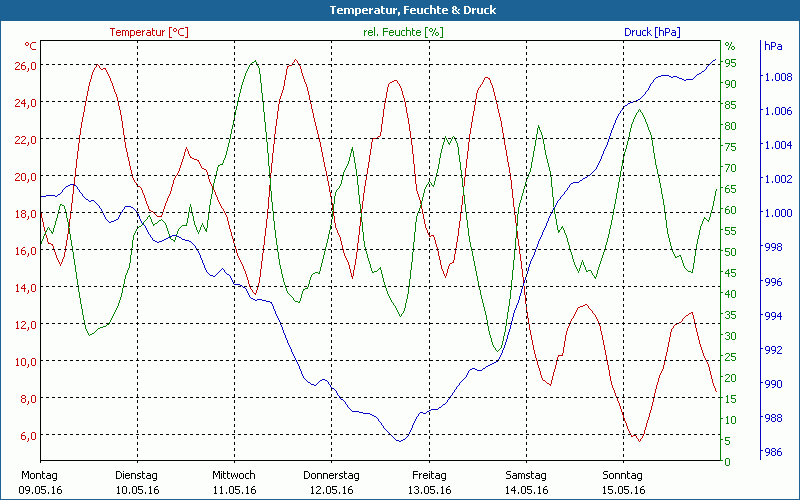Click the red °C unit on left axis
800x500 pixels.
(30, 46)
